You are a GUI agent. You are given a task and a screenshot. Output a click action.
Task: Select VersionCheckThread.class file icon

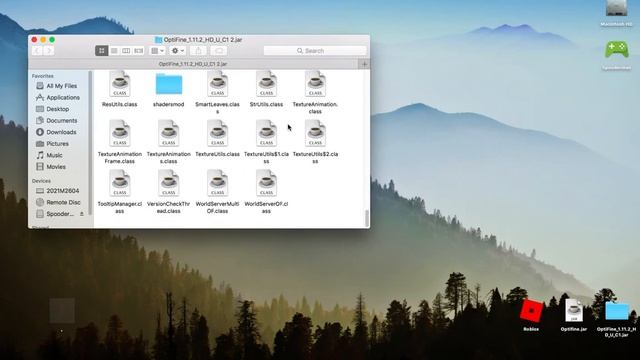click(169, 183)
